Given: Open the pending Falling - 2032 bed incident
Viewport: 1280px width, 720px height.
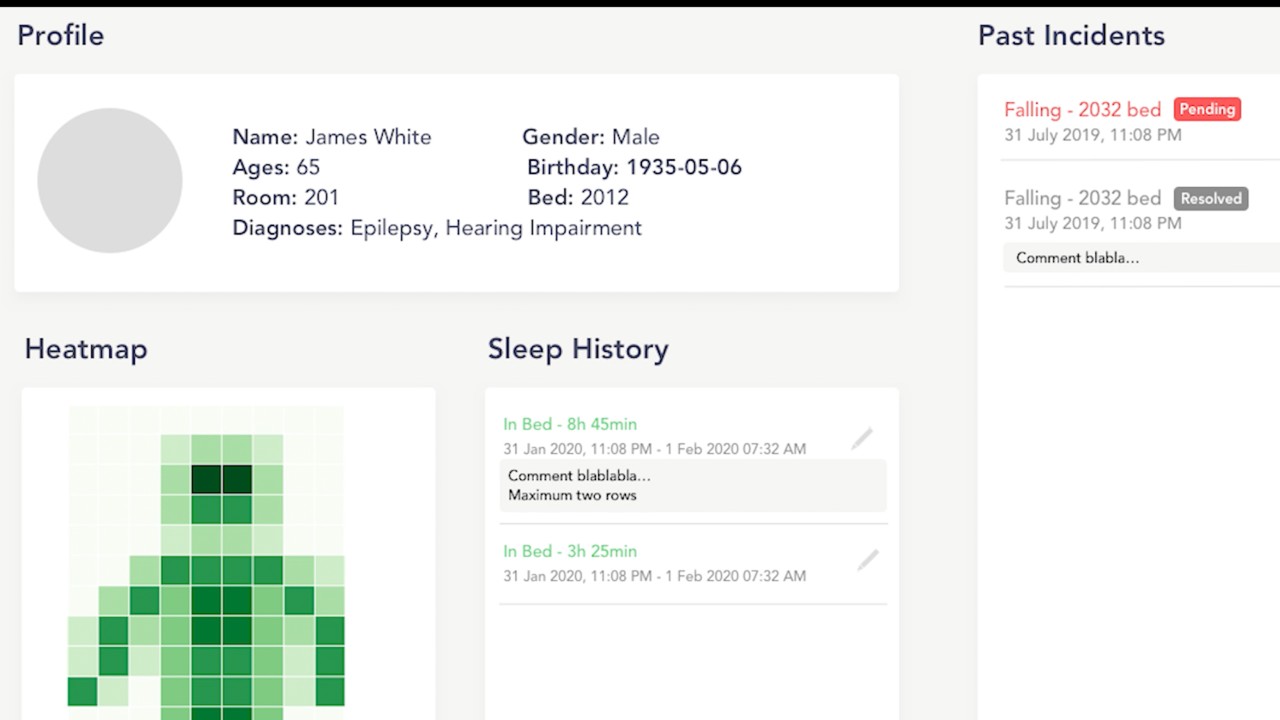Looking at the screenshot, I should 1082,110.
